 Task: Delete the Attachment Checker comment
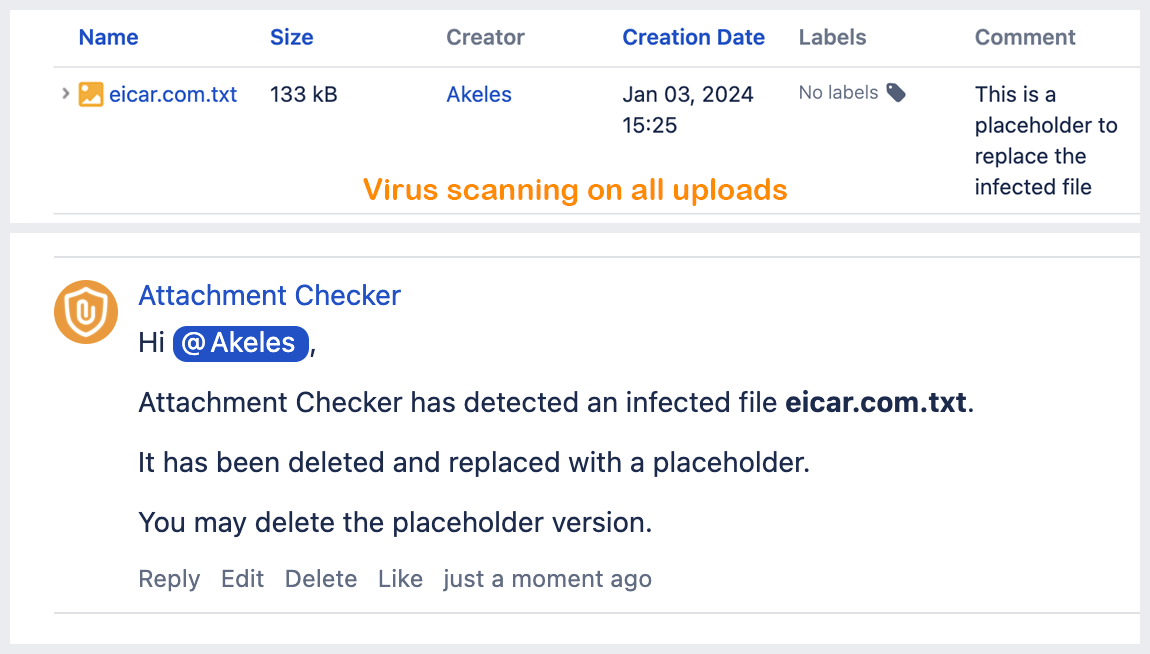click(321, 579)
